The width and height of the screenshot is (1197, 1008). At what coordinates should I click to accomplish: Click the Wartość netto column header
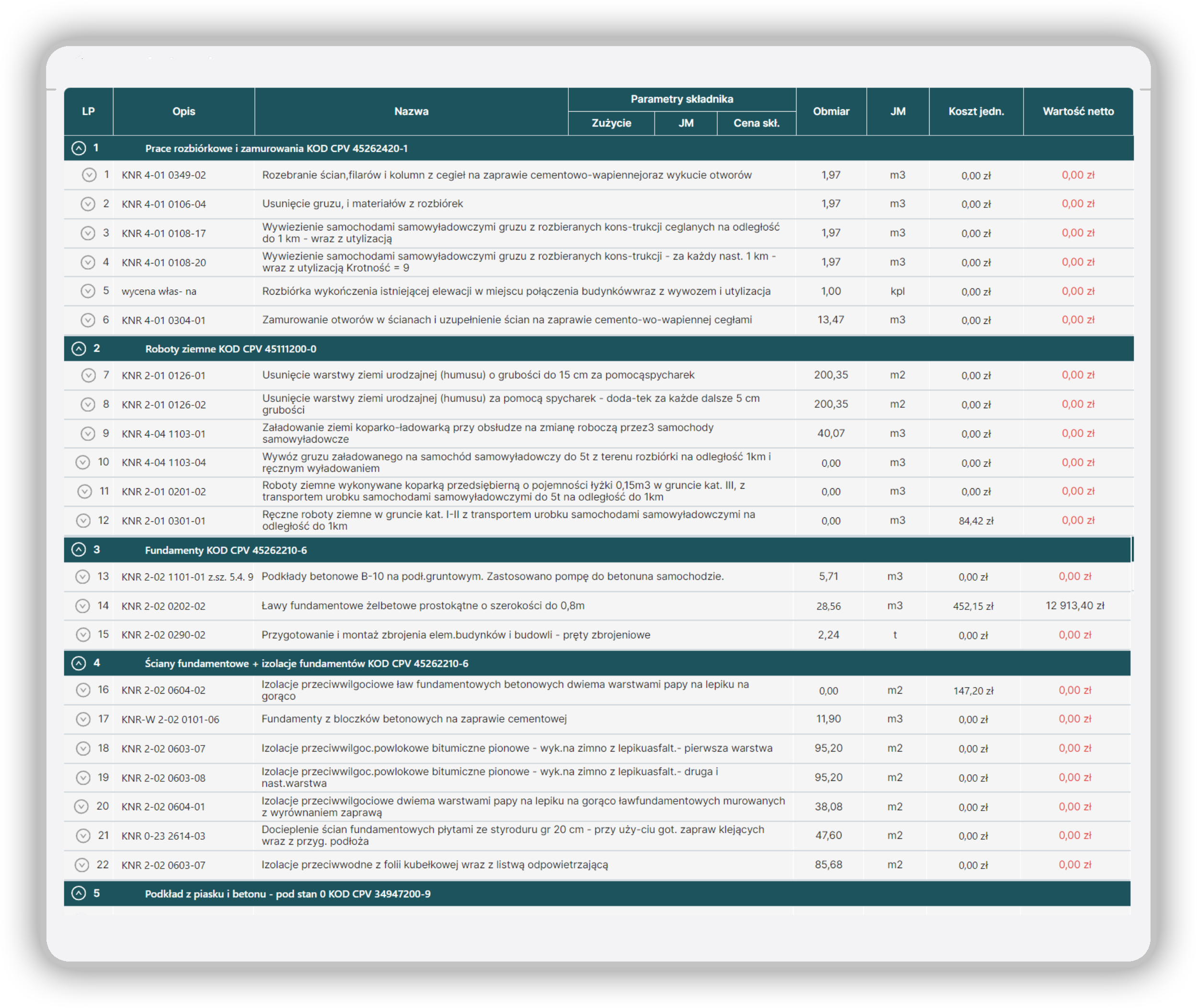(x=1078, y=112)
